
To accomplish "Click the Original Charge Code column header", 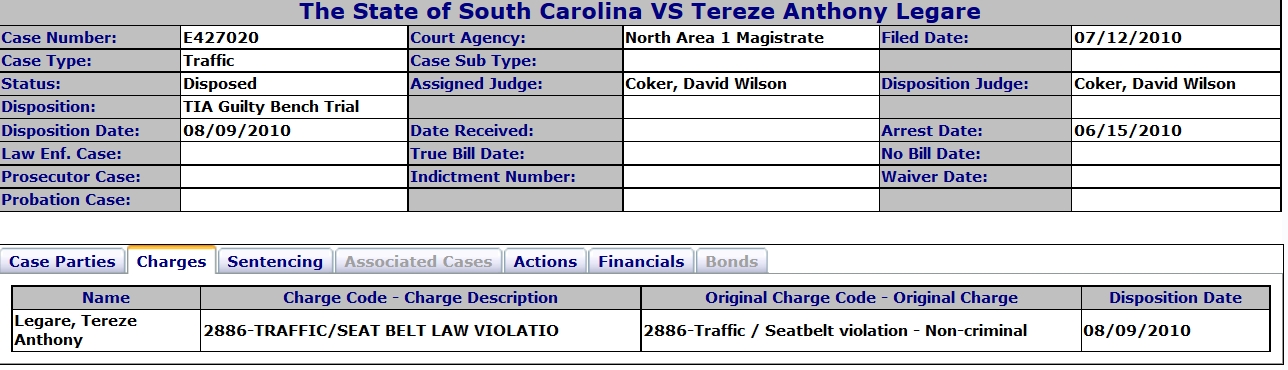I will (861, 297).
